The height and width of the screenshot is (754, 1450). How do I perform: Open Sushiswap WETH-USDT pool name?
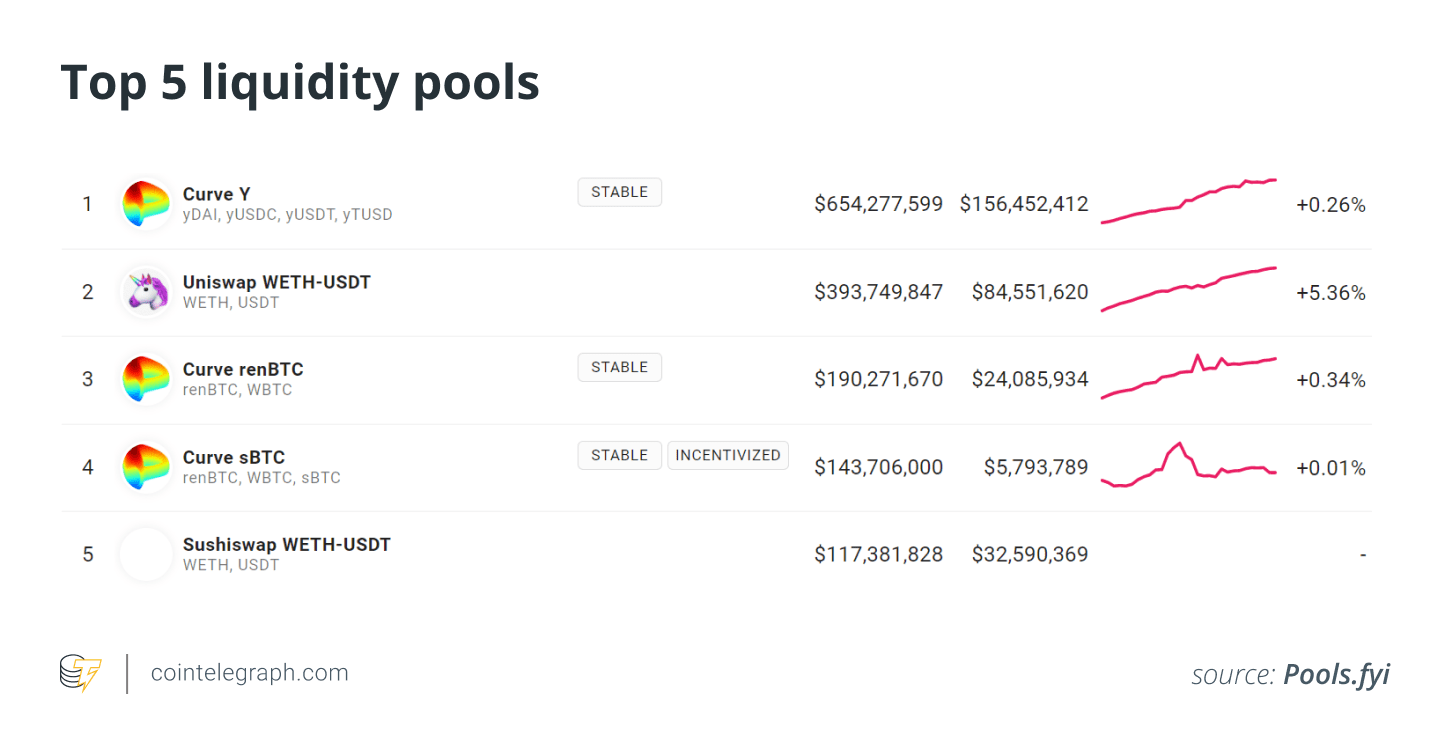point(287,545)
